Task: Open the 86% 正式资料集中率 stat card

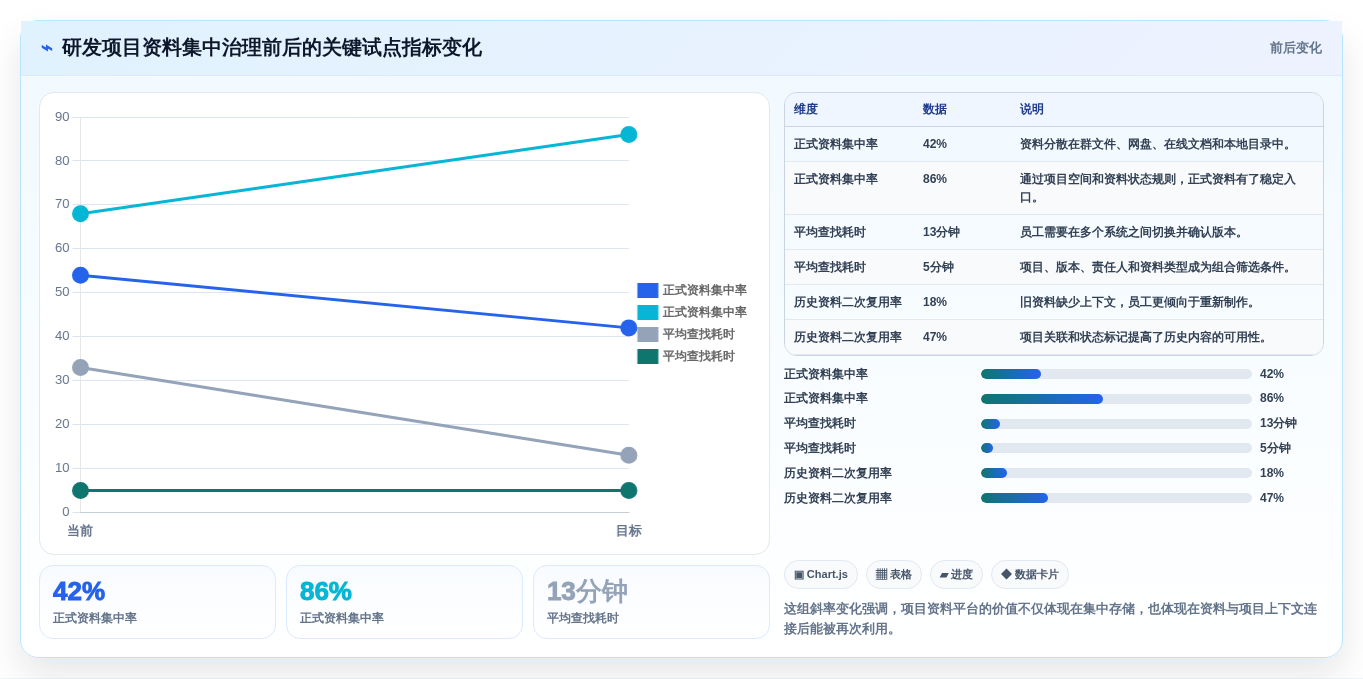Action: (404, 602)
